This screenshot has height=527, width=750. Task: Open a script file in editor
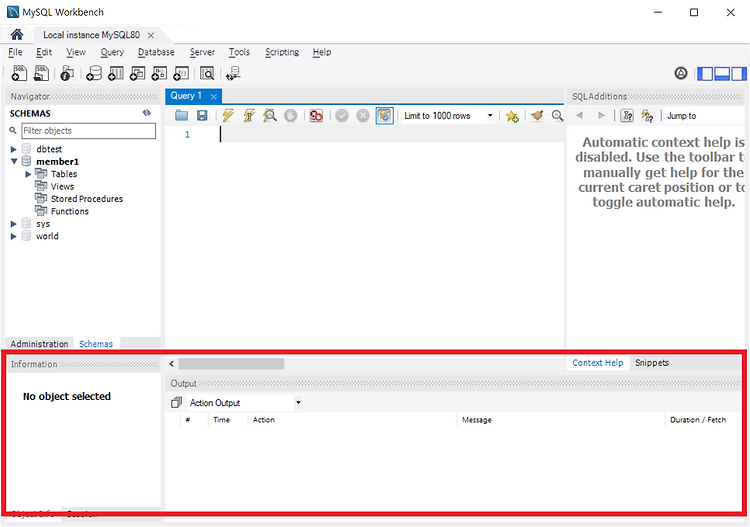click(181, 115)
